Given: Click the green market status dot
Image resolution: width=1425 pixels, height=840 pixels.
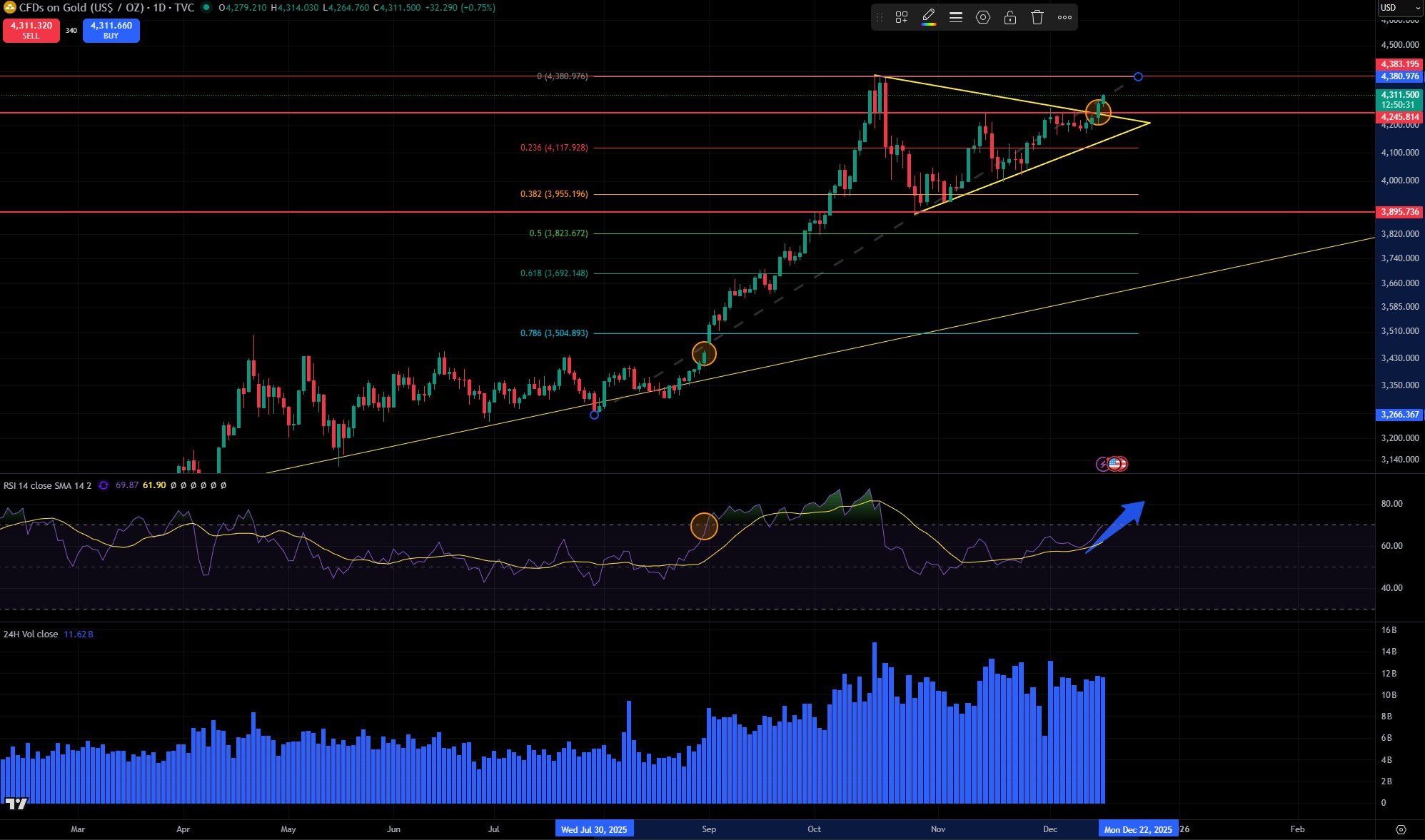Looking at the screenshot, I should click(206, 8).
